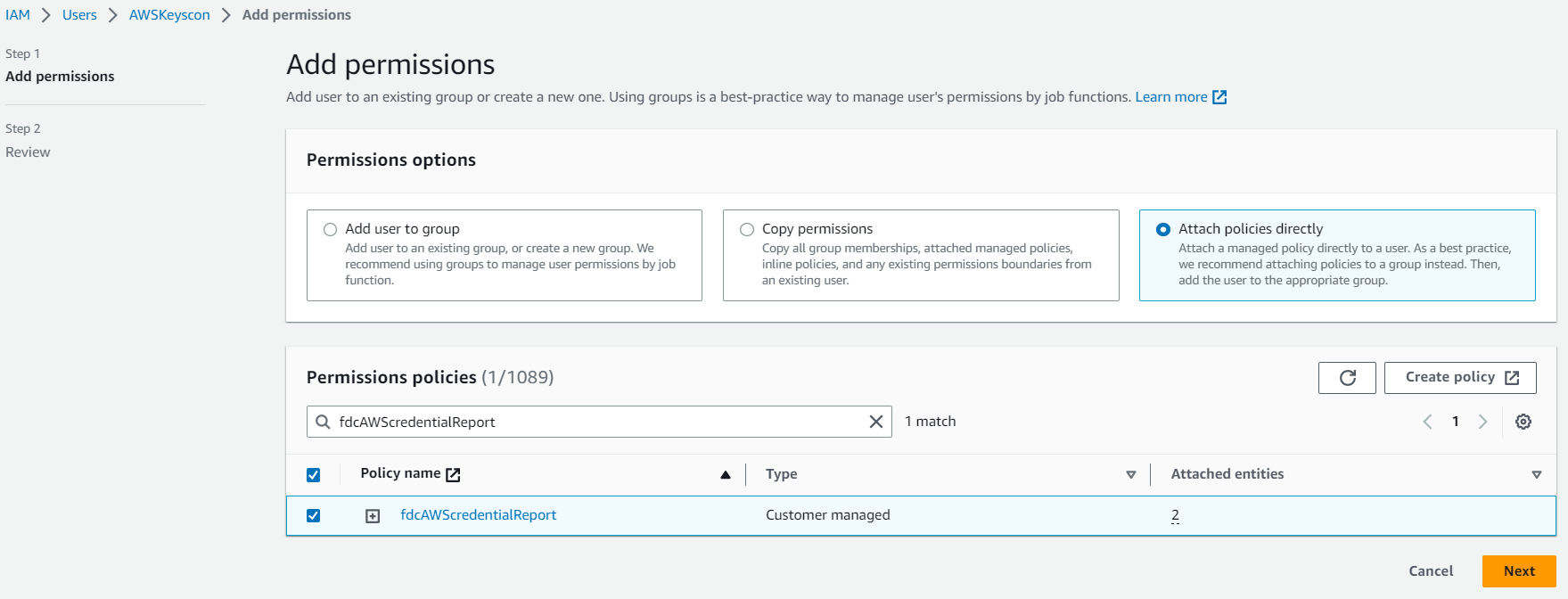
Task: Expand the fdcAWScredentialReport policy details
Action: (x=373, y=516)
